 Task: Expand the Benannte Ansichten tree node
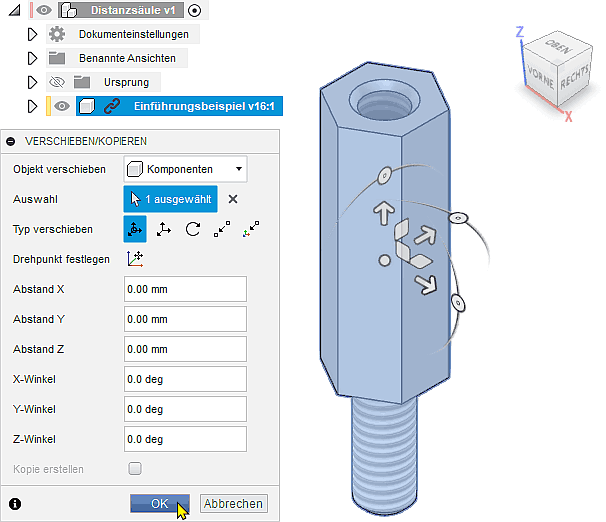click(32, 58)
